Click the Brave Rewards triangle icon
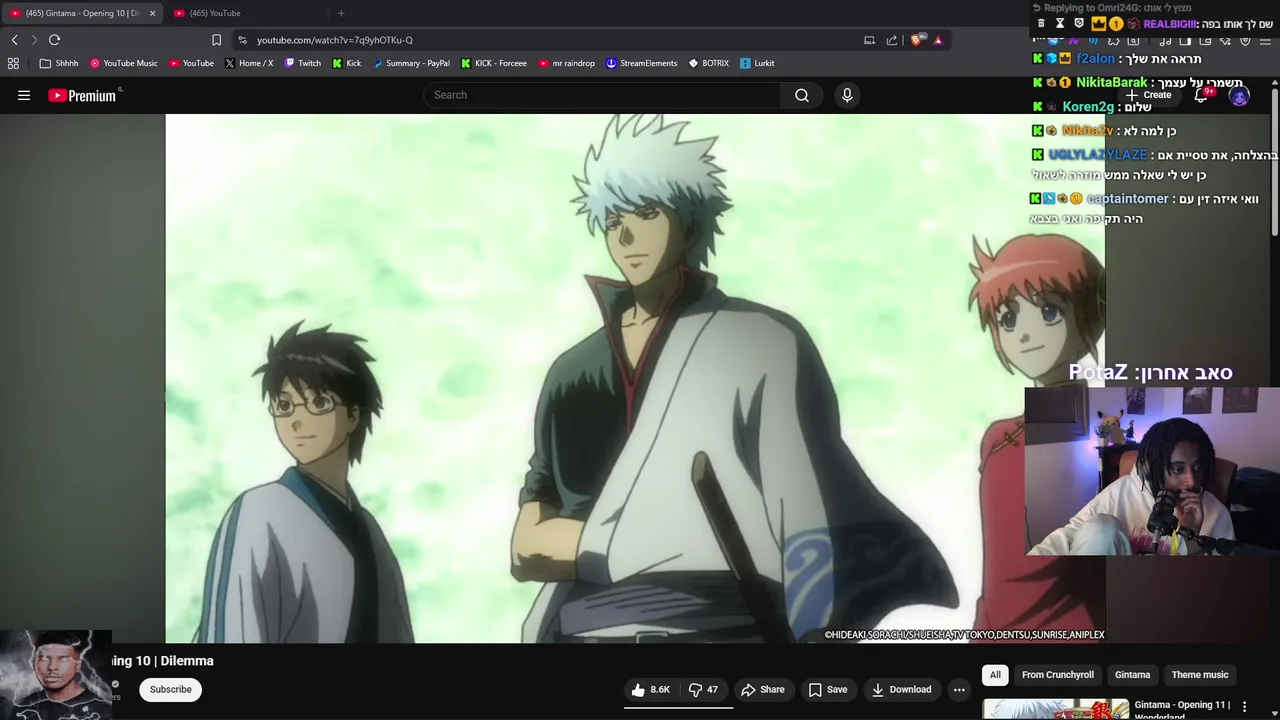 point(938,40)
